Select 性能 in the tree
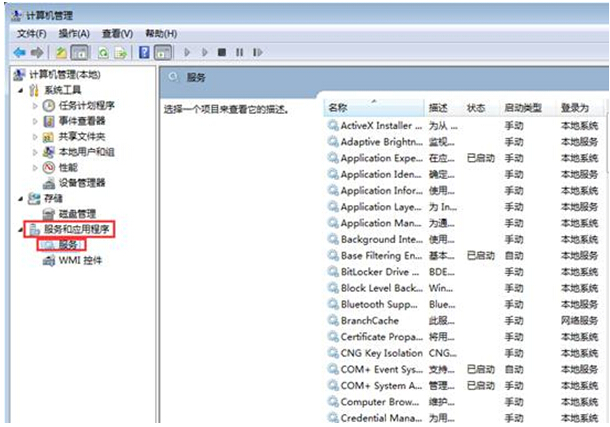 68,168
